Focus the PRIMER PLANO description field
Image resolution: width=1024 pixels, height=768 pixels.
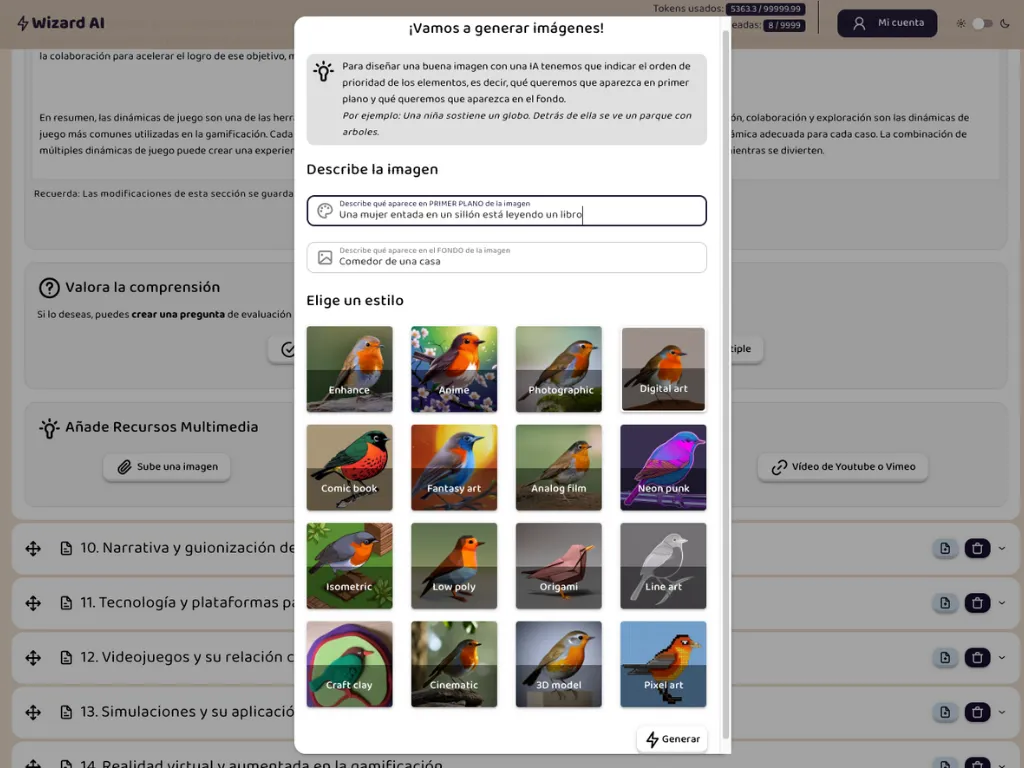pos(506,210)
